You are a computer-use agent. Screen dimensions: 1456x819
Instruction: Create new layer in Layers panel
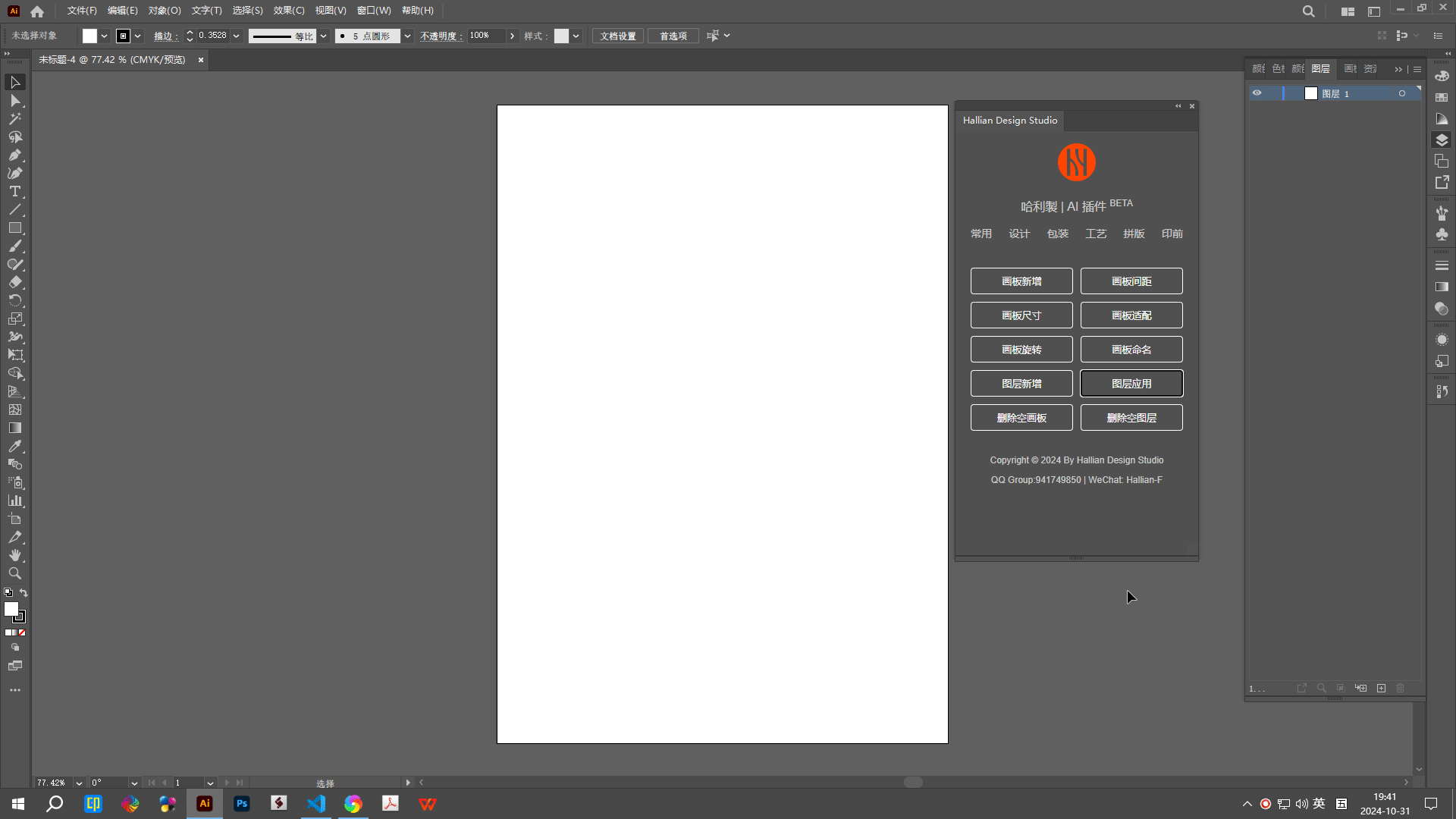tap(1381, 688)
